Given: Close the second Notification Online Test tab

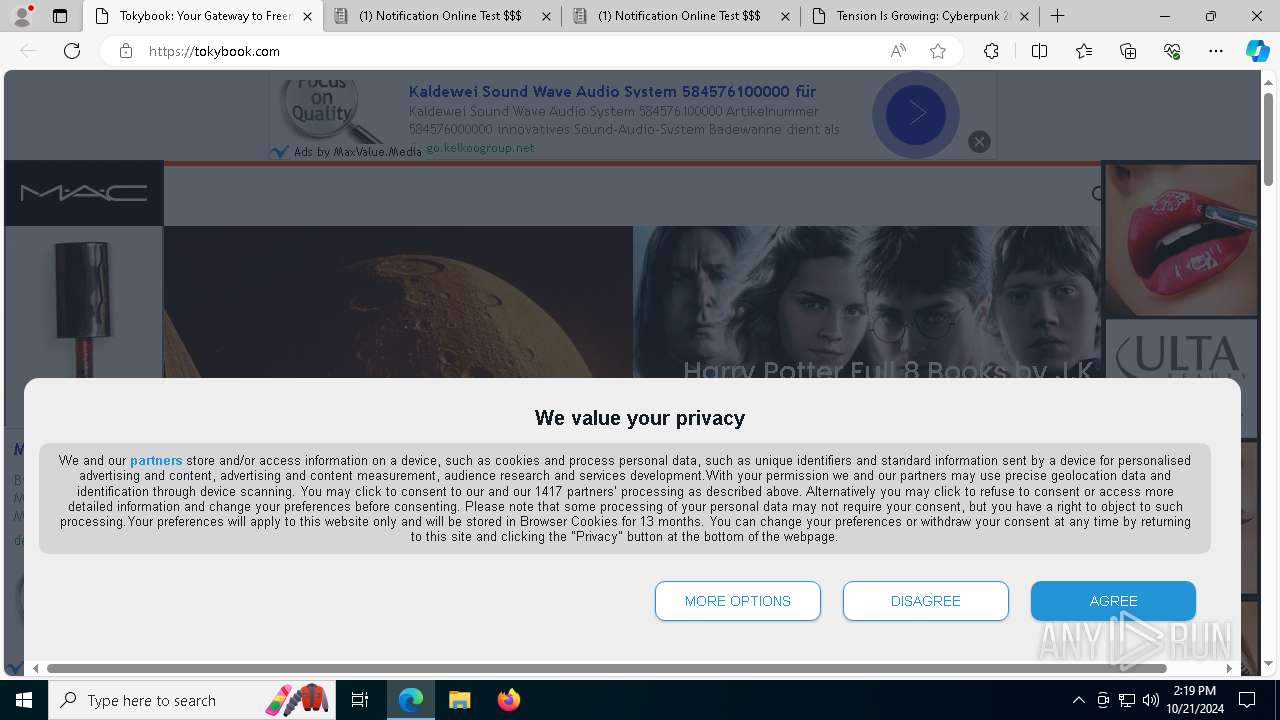Looking at the screenshot, I should pyautogui.click(x=785, y=16).
